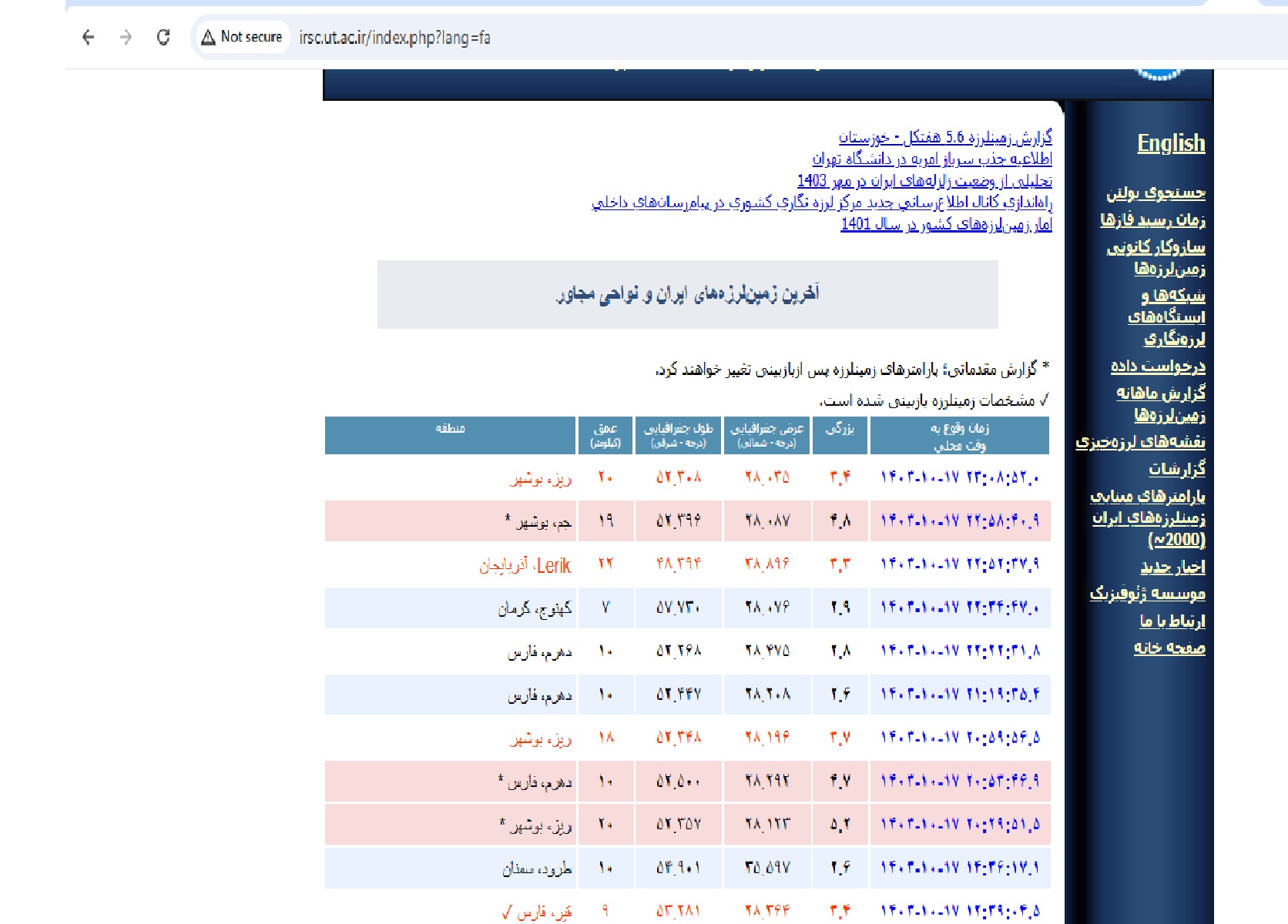Open the گزارشات sidebar link
The image size is (1288, 924).
[1177, 468]
